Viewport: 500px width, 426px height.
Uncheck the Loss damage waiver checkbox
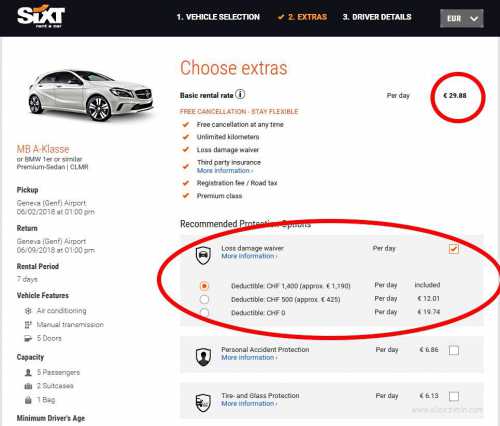click(x=454, y=249)
